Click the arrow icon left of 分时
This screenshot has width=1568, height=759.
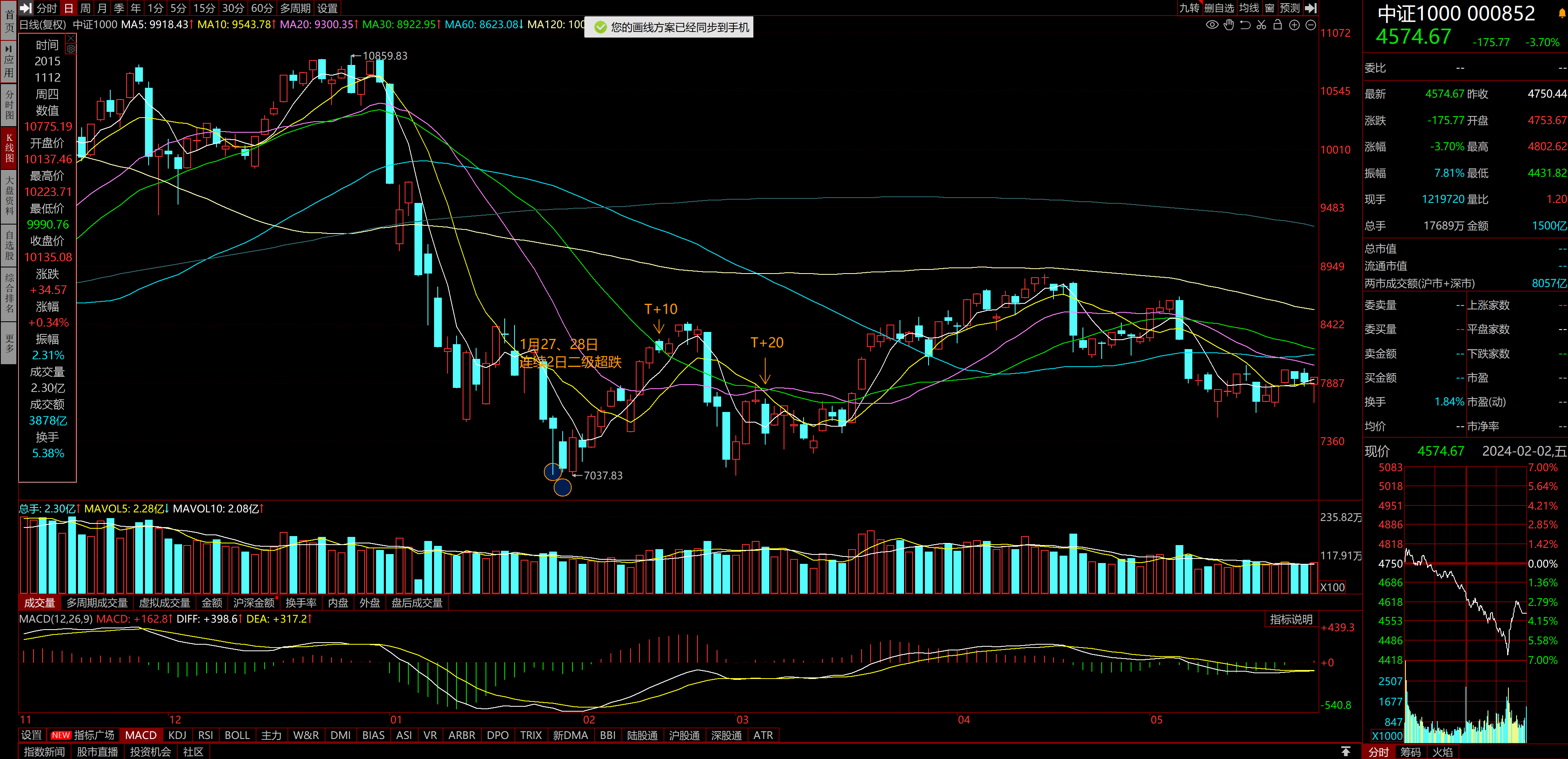(x=26, y=8)
